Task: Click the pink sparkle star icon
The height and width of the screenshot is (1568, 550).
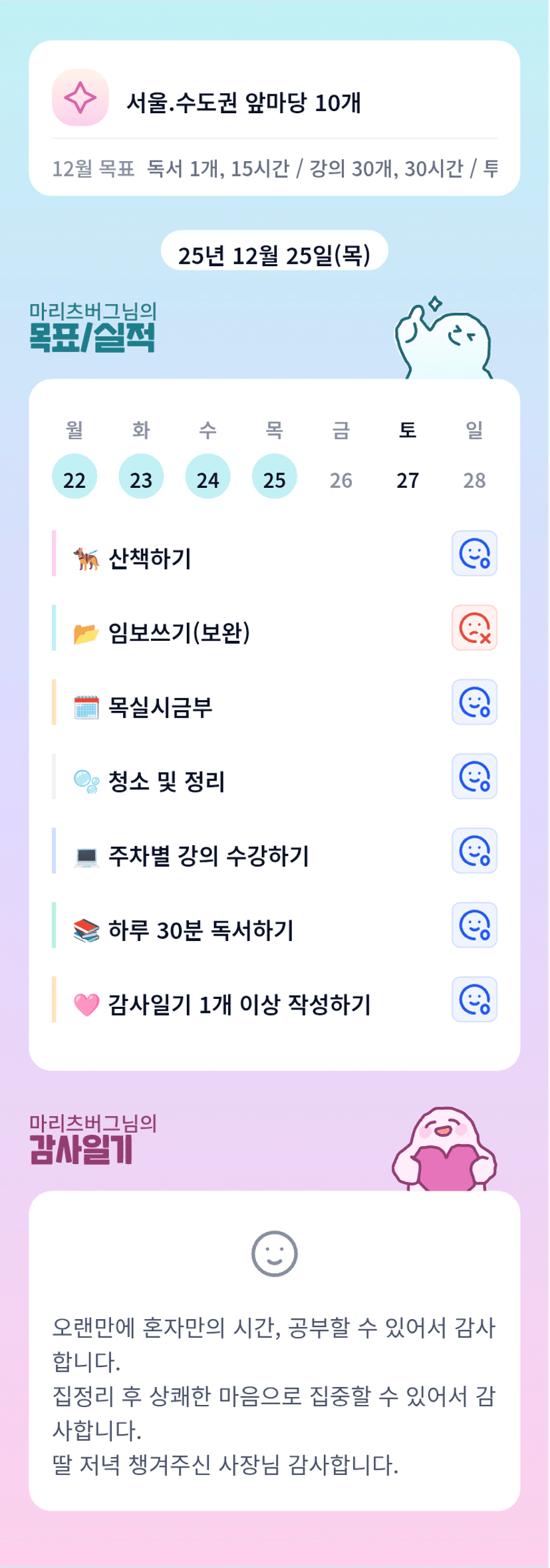Action: (80, 98)
